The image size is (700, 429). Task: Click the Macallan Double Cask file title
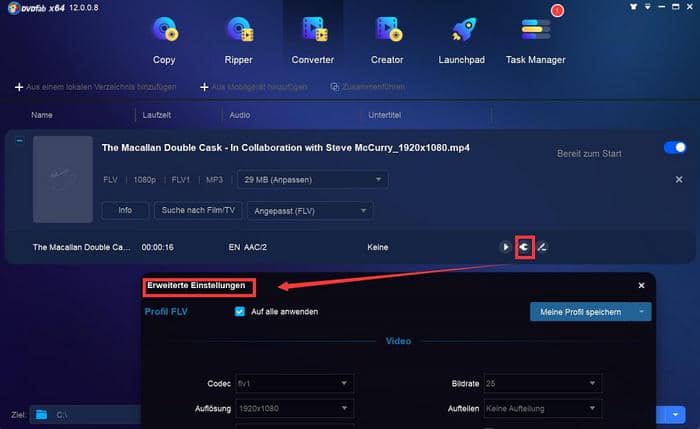pos(286,148)
